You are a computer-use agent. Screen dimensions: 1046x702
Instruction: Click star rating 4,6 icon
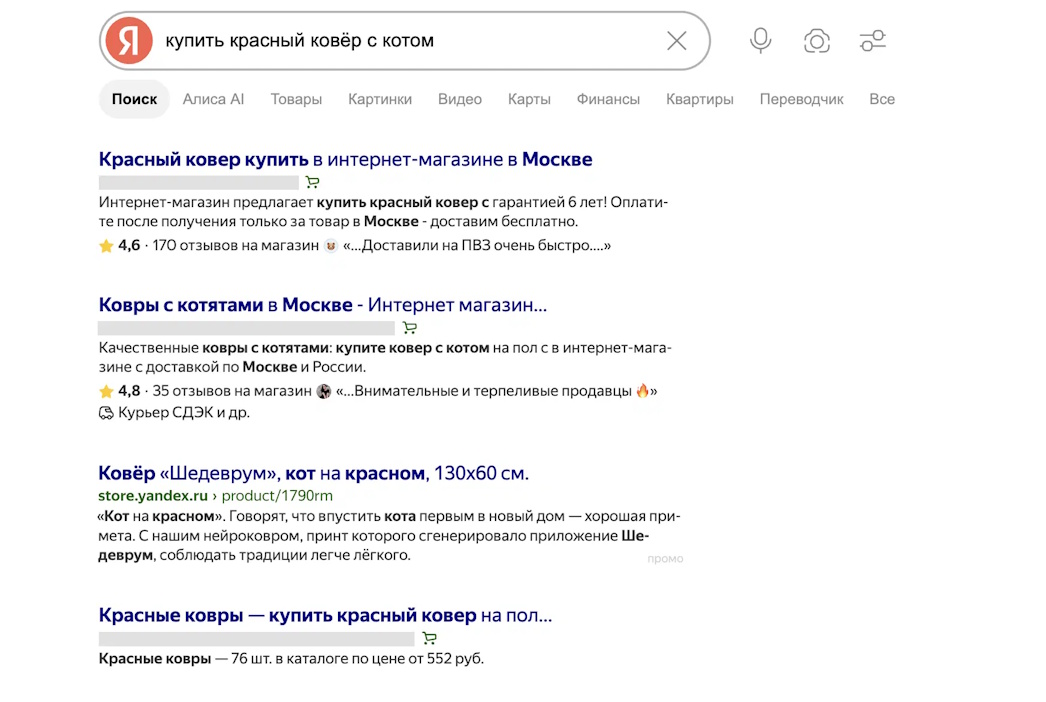click(106, 246)
